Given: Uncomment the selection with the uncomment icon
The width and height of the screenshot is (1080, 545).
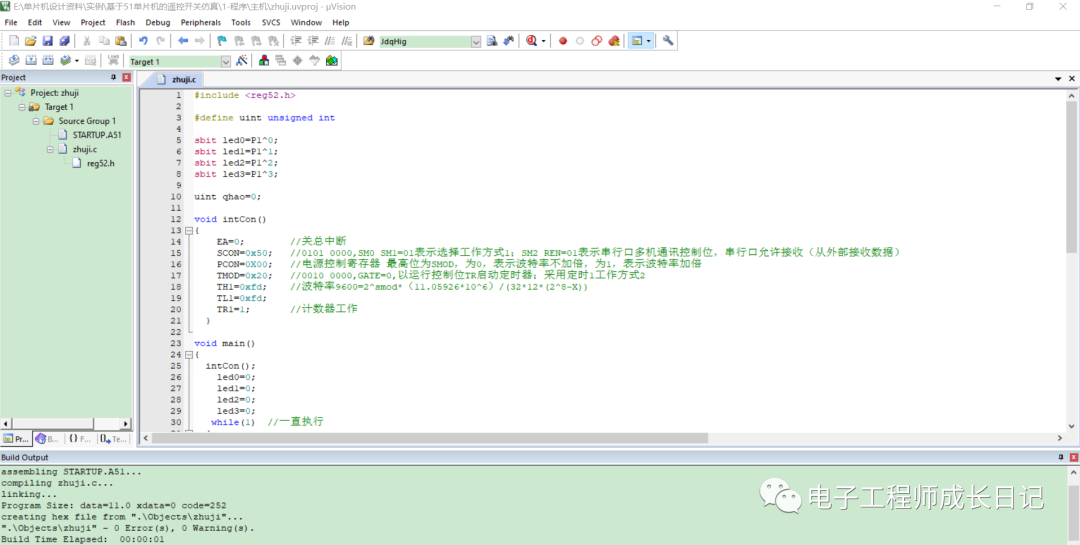Looking at the screenshot, I should click(346, 41).
